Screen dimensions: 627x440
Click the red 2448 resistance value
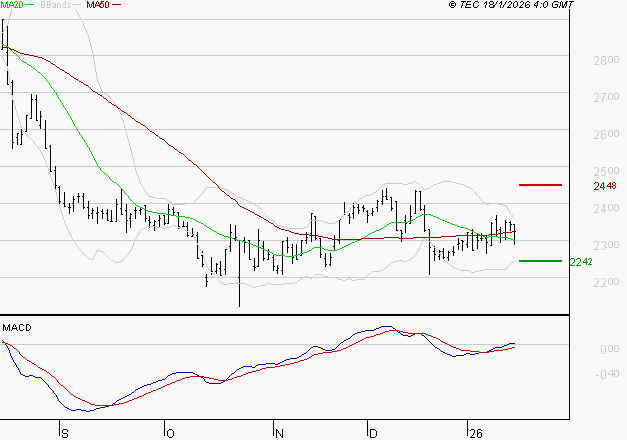[605, 186]
